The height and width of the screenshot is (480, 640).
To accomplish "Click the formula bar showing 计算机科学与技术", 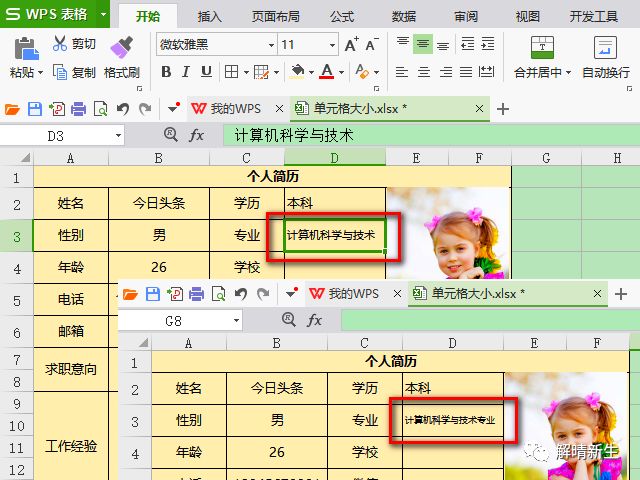I will coord(431,135).
